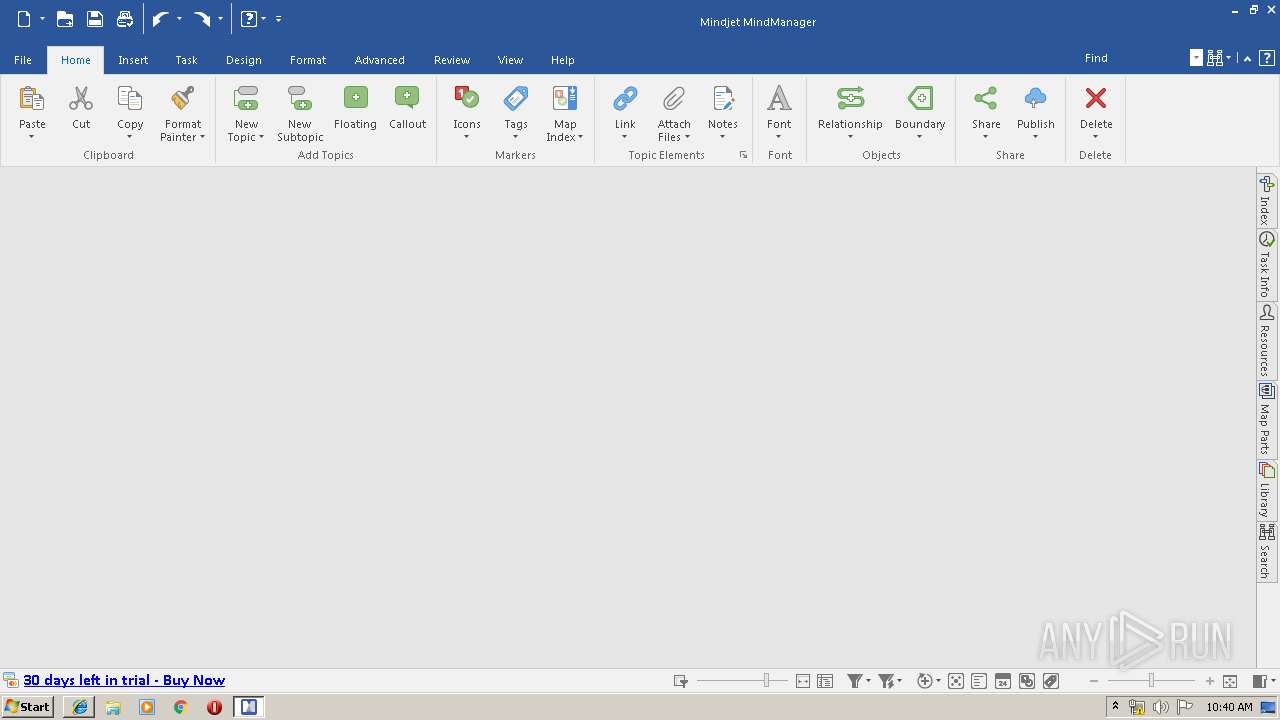Toggle the focus on topic icon in status bar
1280x720 pixels.
(x=955, y=681)
